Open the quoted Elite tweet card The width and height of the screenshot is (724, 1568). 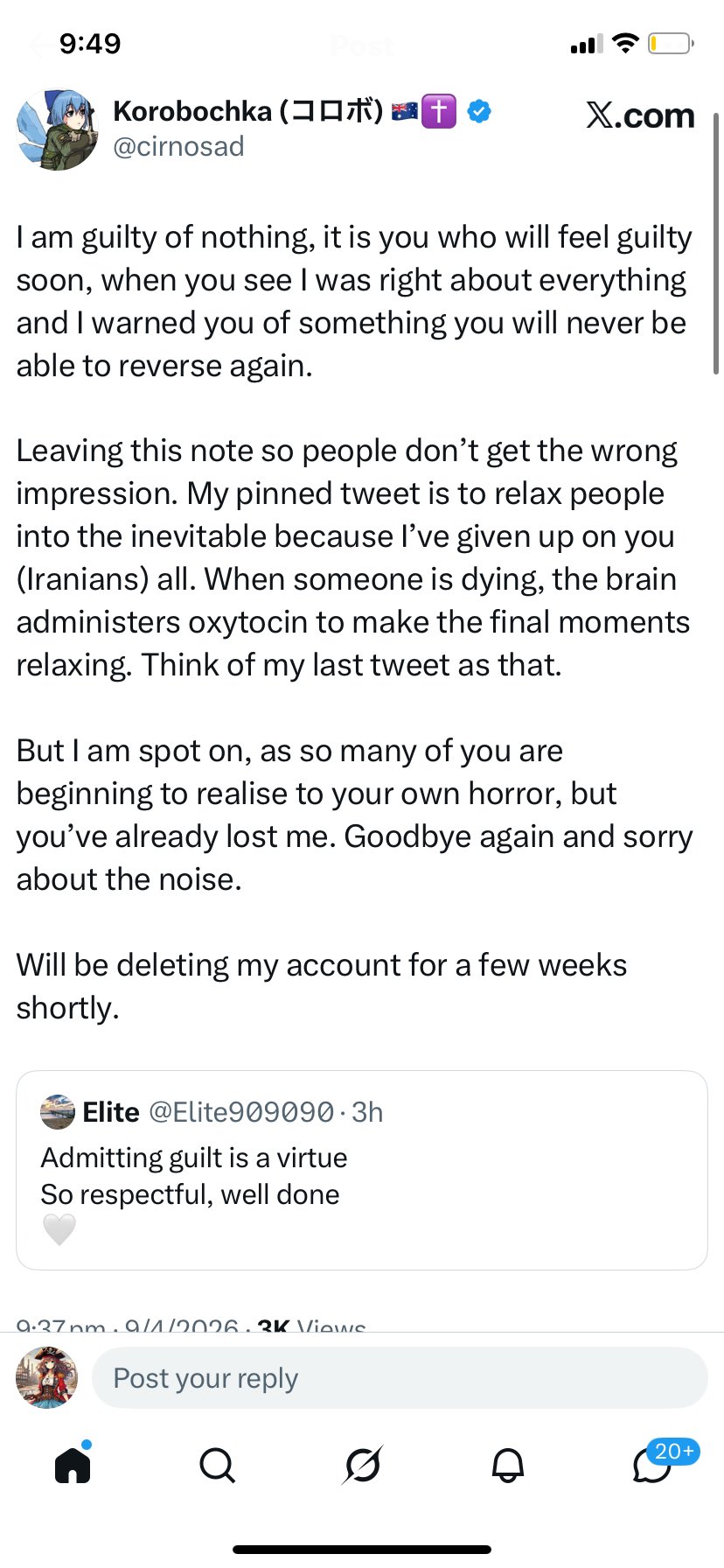pos(362,1170)
